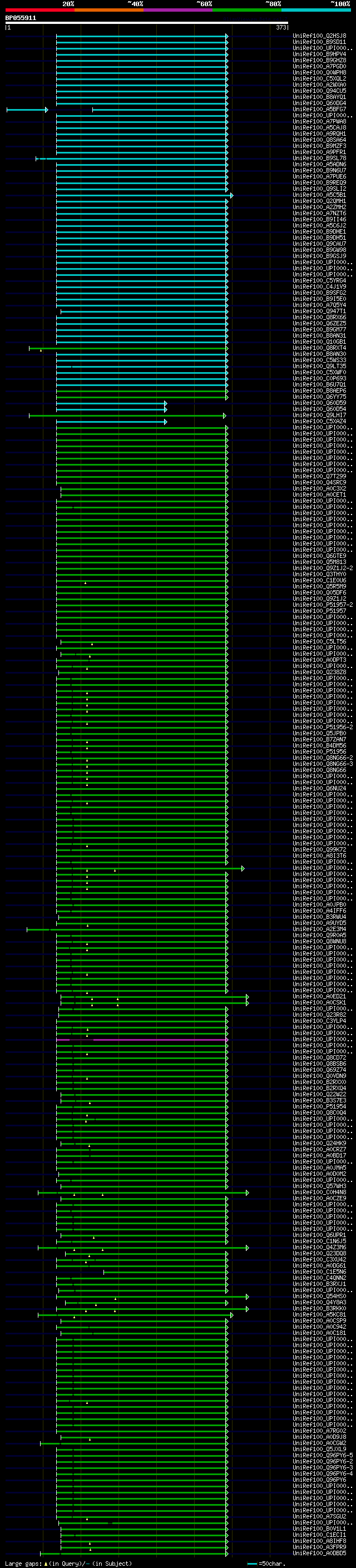Select the UniRef100_B8AYQ1 label

(319, 97)
